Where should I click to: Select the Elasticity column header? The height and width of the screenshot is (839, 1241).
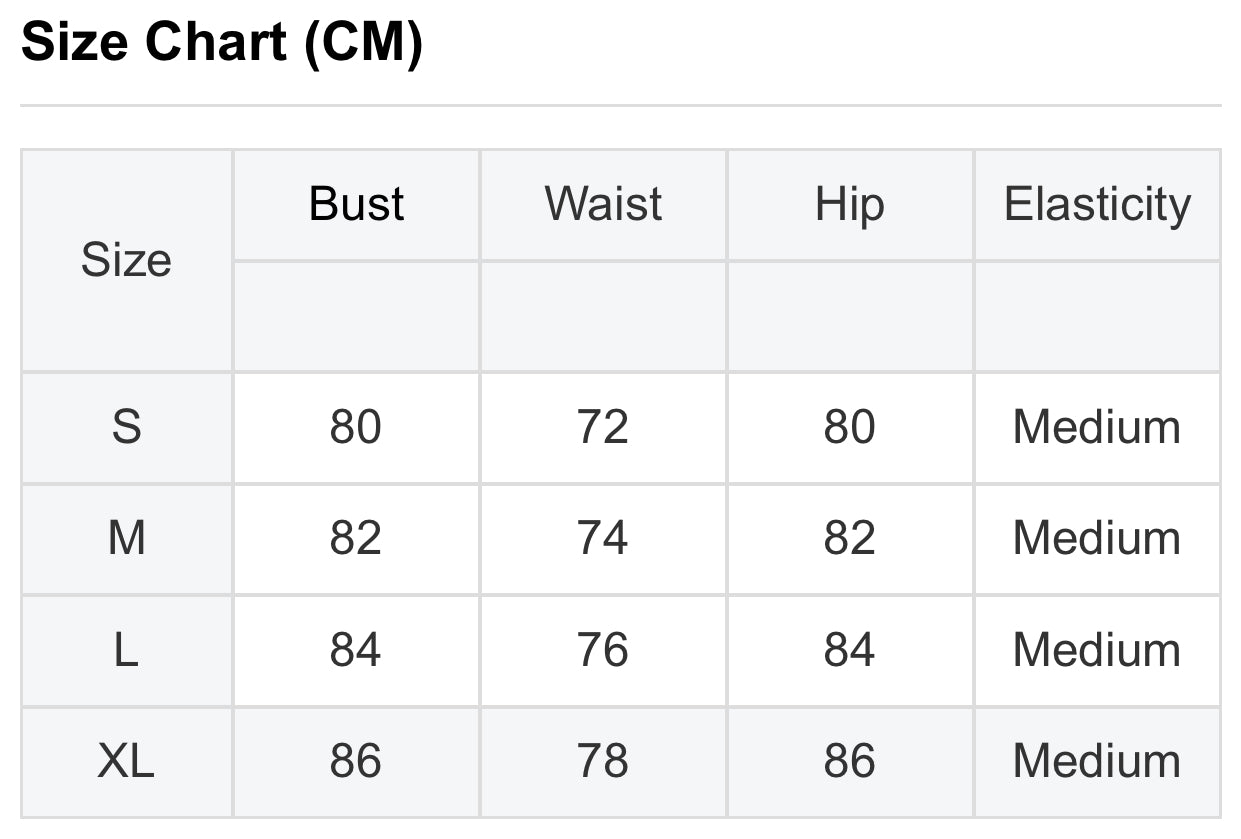pos(1097,204)
